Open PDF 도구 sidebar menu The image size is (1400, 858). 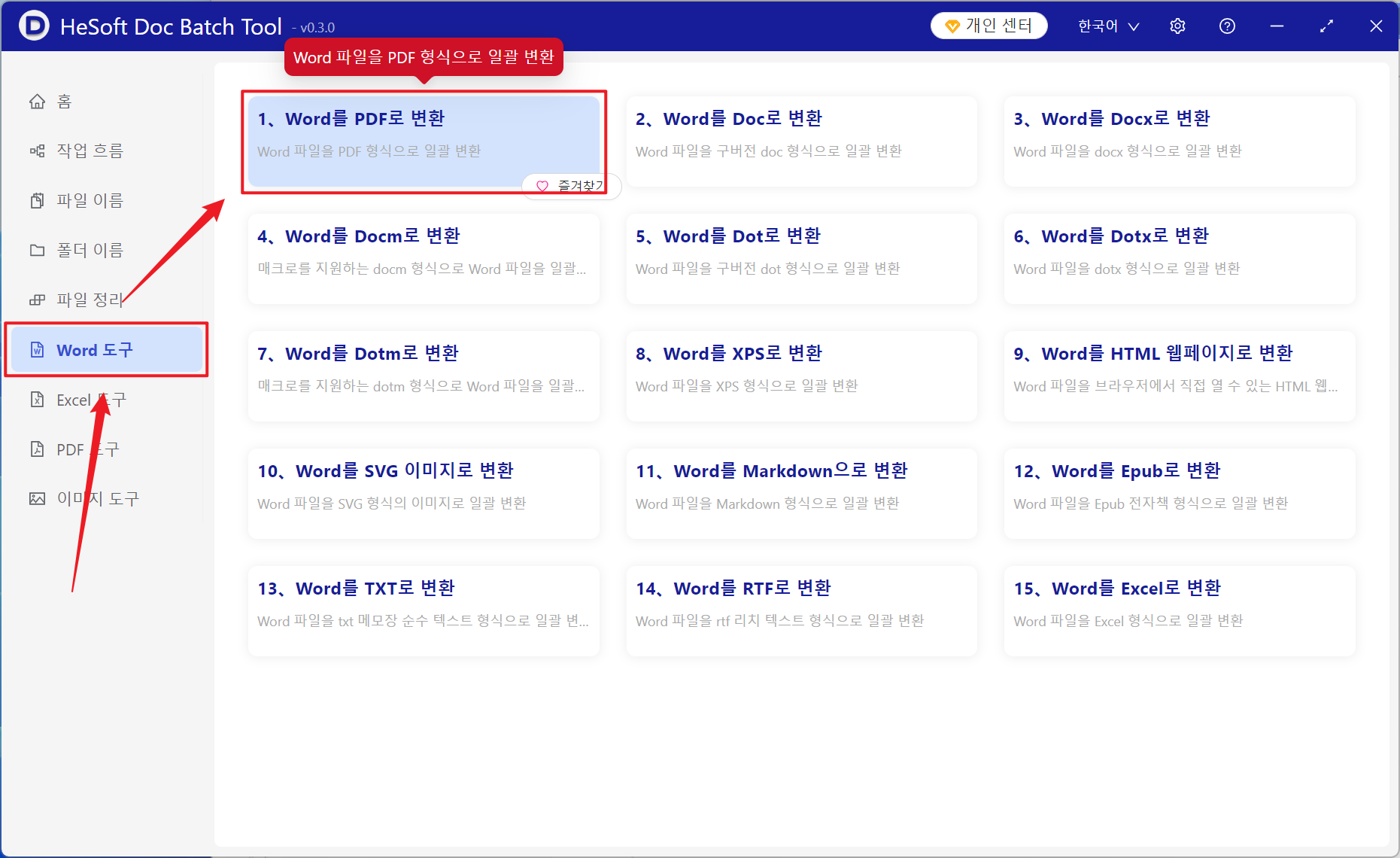(x=107, y=449)
